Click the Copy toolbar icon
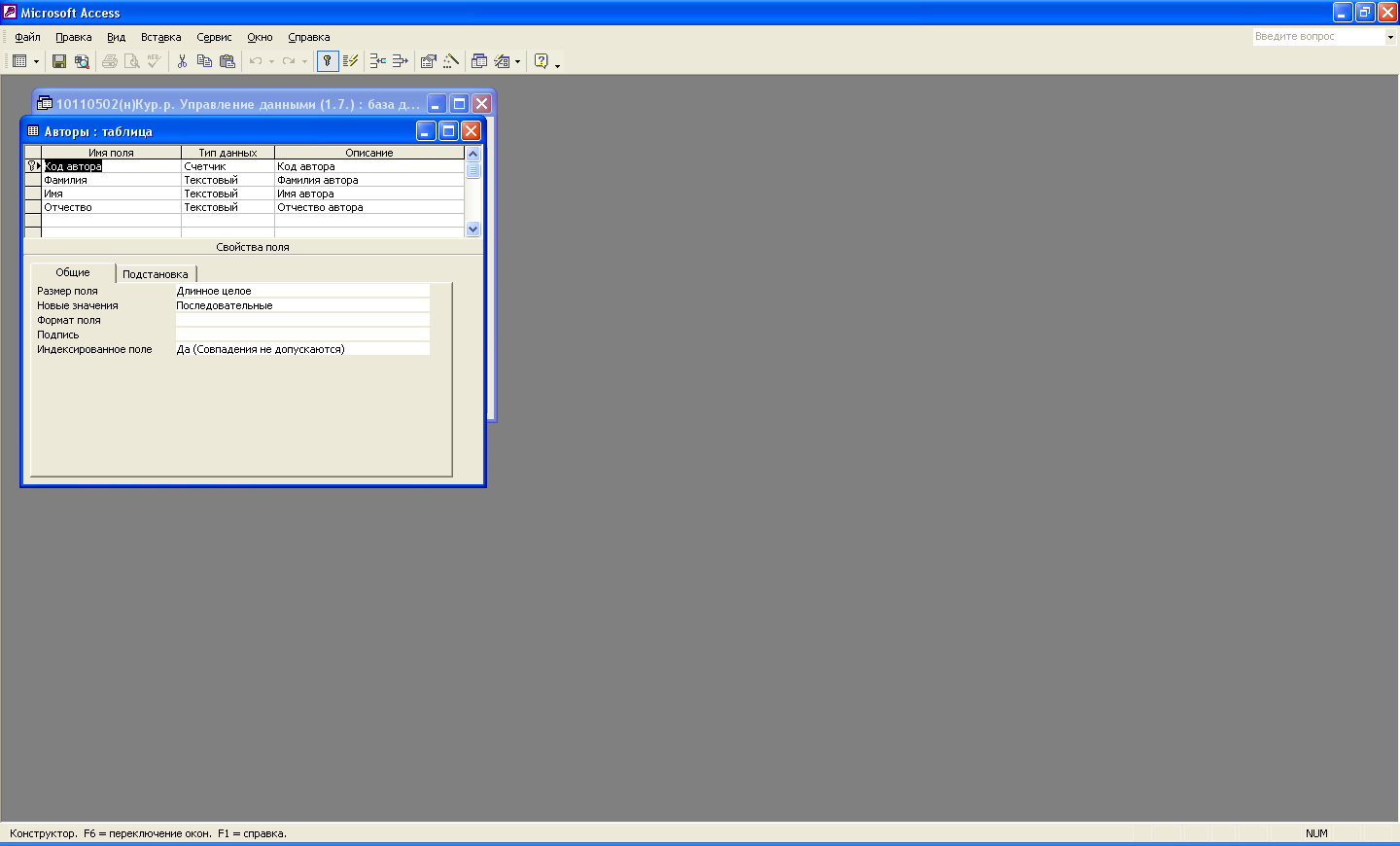 pyautogui.click(x=204, y=61)
